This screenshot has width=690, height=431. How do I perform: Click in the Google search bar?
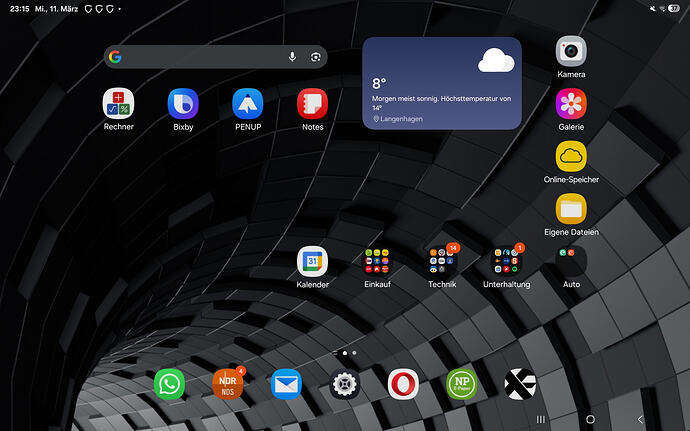click(x=216, y=57)
